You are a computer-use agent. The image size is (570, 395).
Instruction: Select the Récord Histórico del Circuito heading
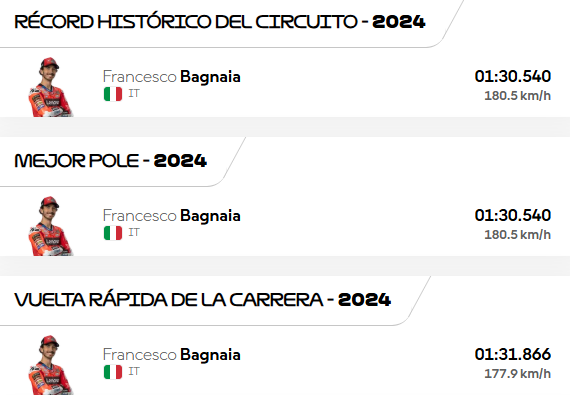(220, 22)
